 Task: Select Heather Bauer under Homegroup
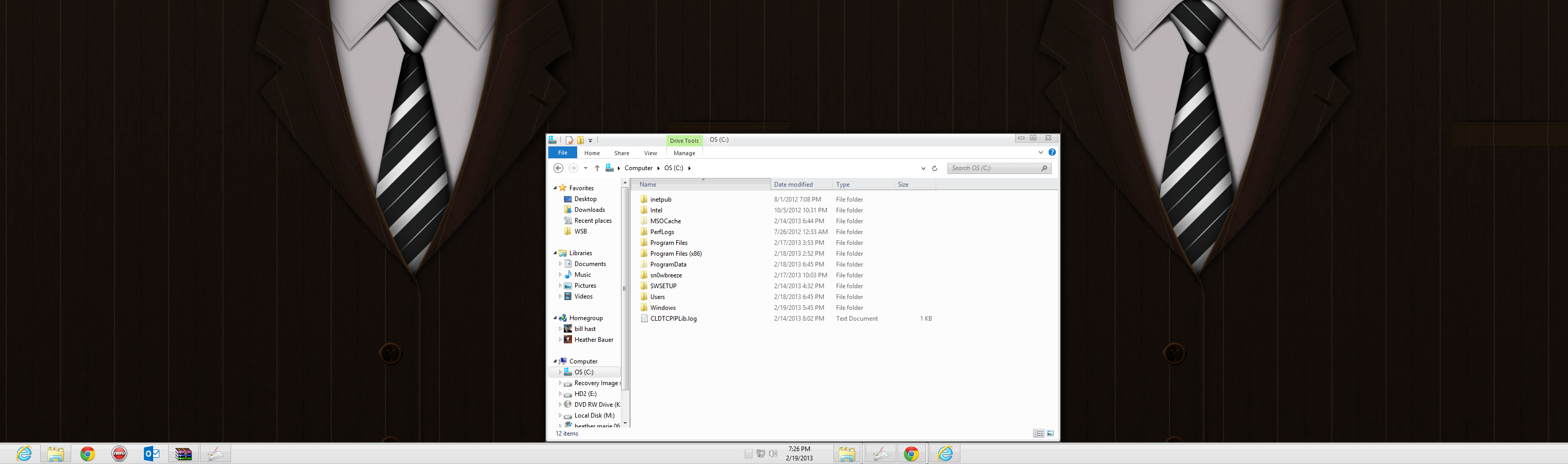(594, 340)
